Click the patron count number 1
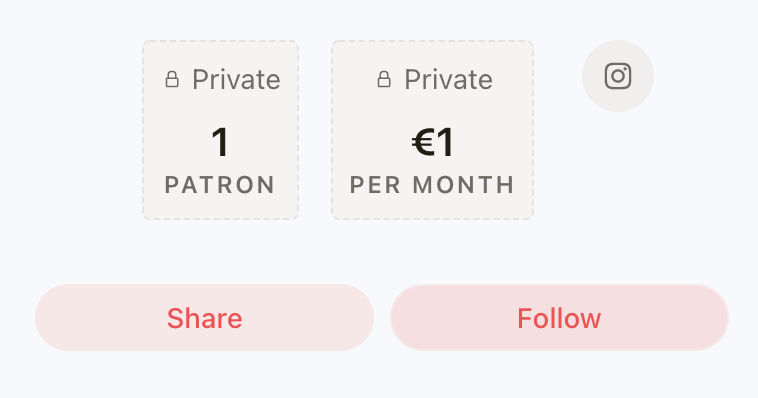The width and height of the screenshot is (758, 398). (220, 142)
